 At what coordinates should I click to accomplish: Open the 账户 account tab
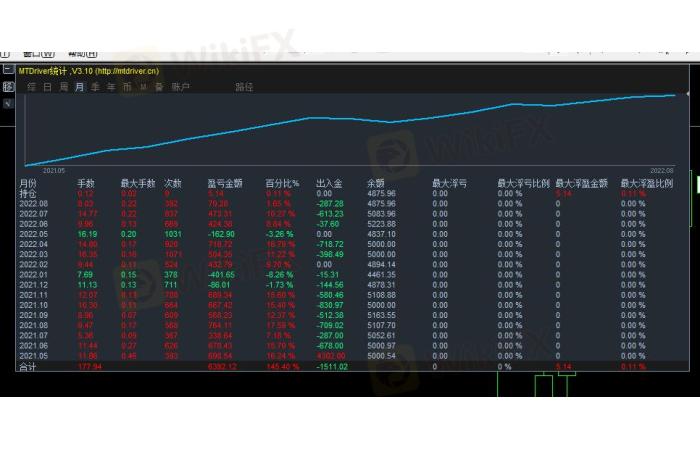[180, 87]
